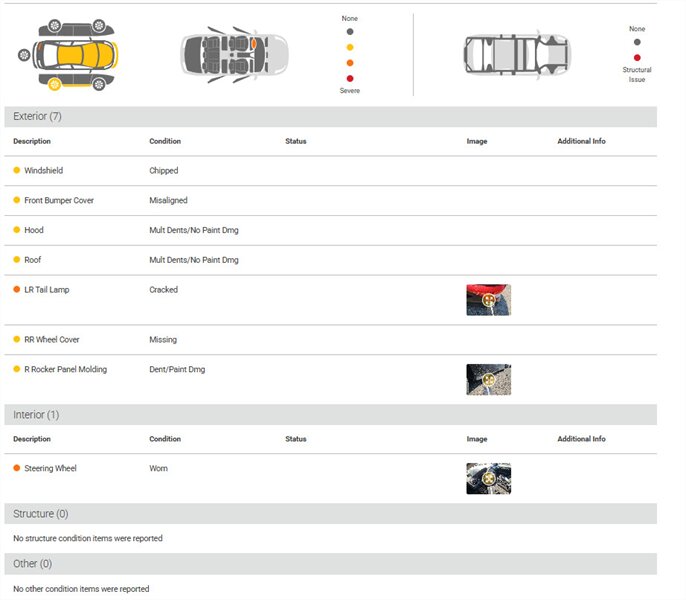Click the red Severe legend dot
This screenshot has height=600, width=686.
349,78
